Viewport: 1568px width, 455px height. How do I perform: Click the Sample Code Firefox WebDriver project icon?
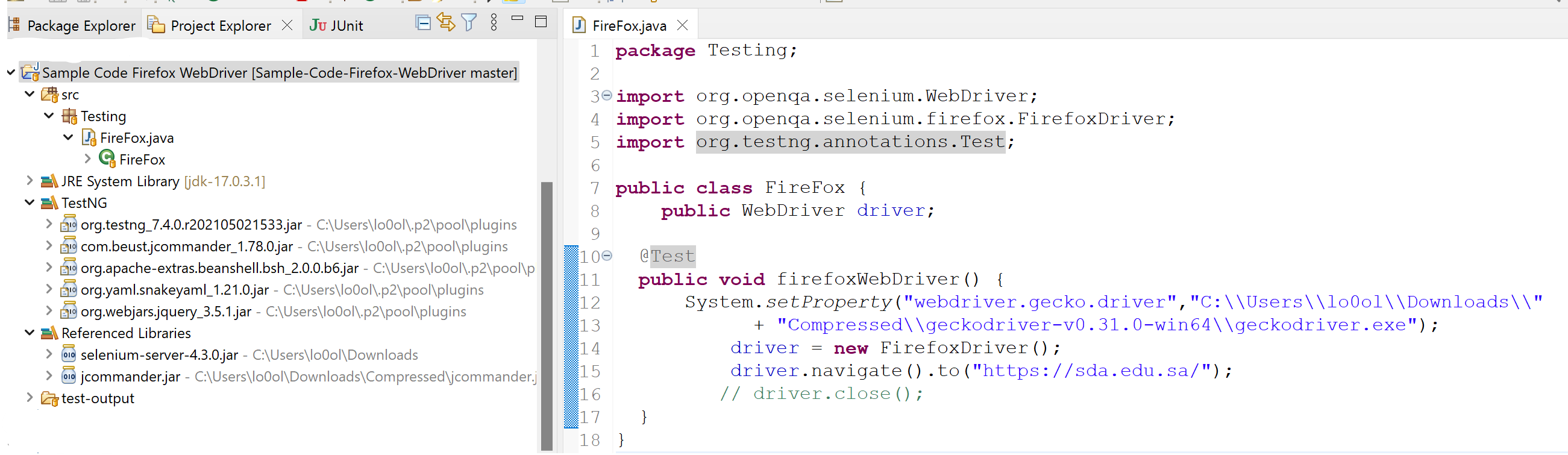(x=31, y=72)
